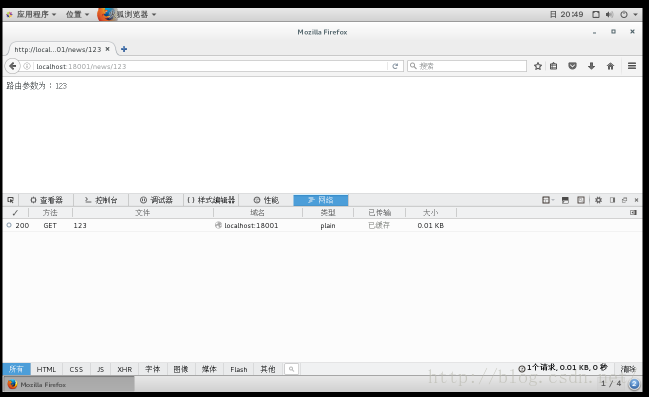Click the 清除 clear button
The height and width of the screenshot is (397, 649).
[x=628, y=369]
